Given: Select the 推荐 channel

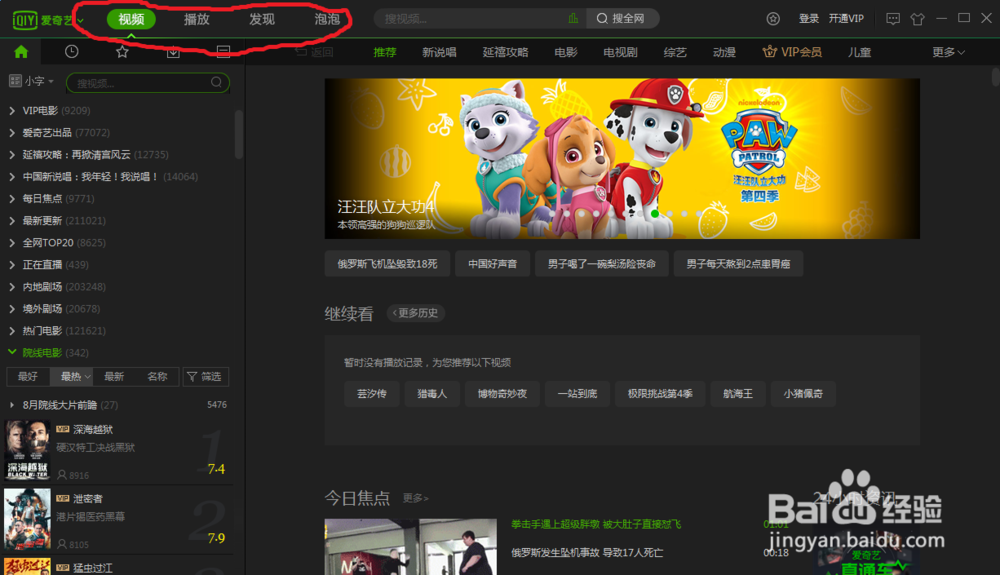Looking at the screenshot, I should [385, 52].
